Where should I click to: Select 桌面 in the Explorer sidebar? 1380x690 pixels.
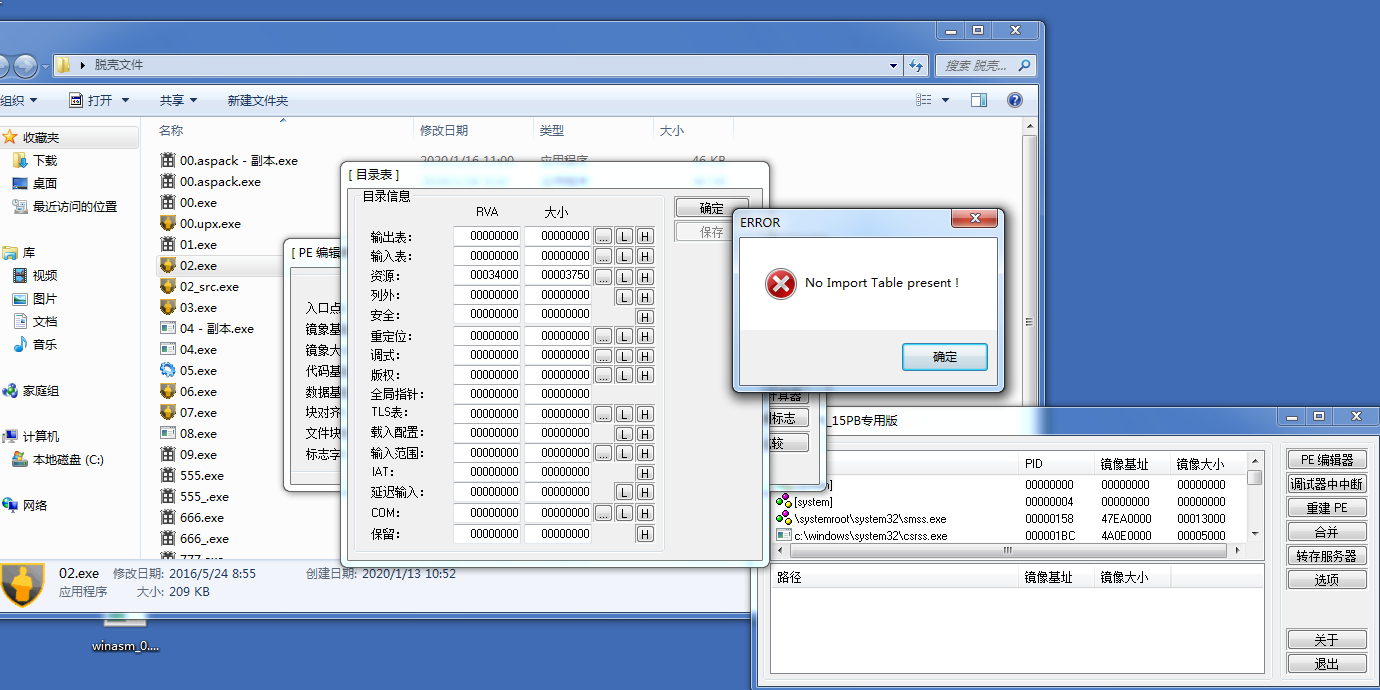(45, 183)
